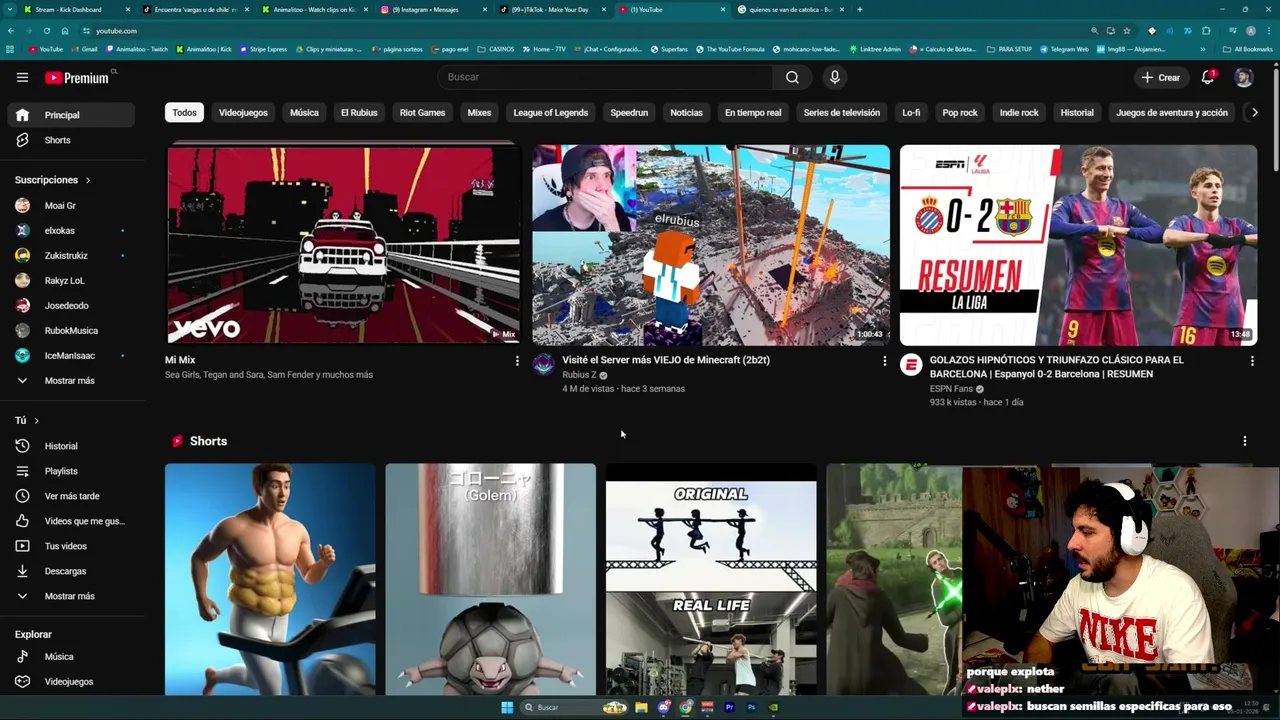Click the Windows Start button
The height and width of the screenshot is (720, 1280).
coord(507,707)
